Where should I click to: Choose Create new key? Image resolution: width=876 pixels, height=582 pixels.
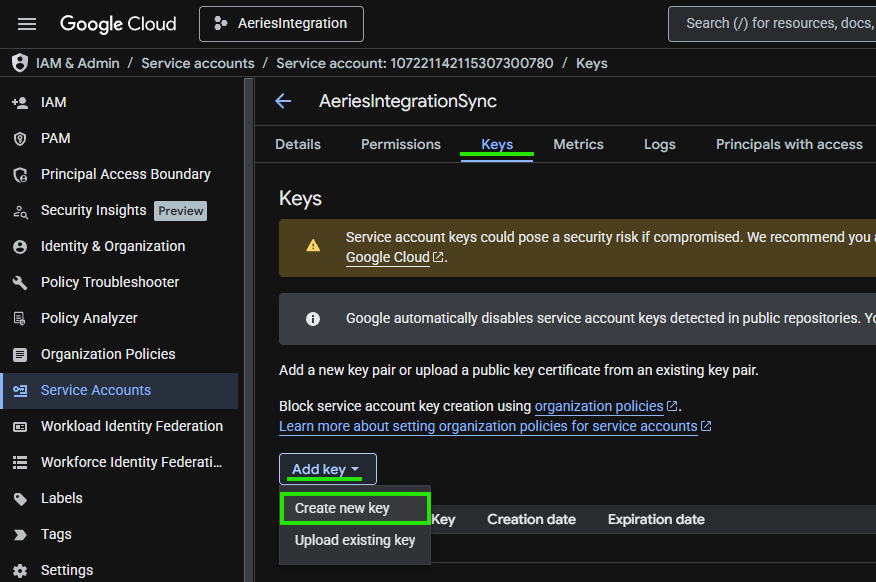[x=355, y=508]
